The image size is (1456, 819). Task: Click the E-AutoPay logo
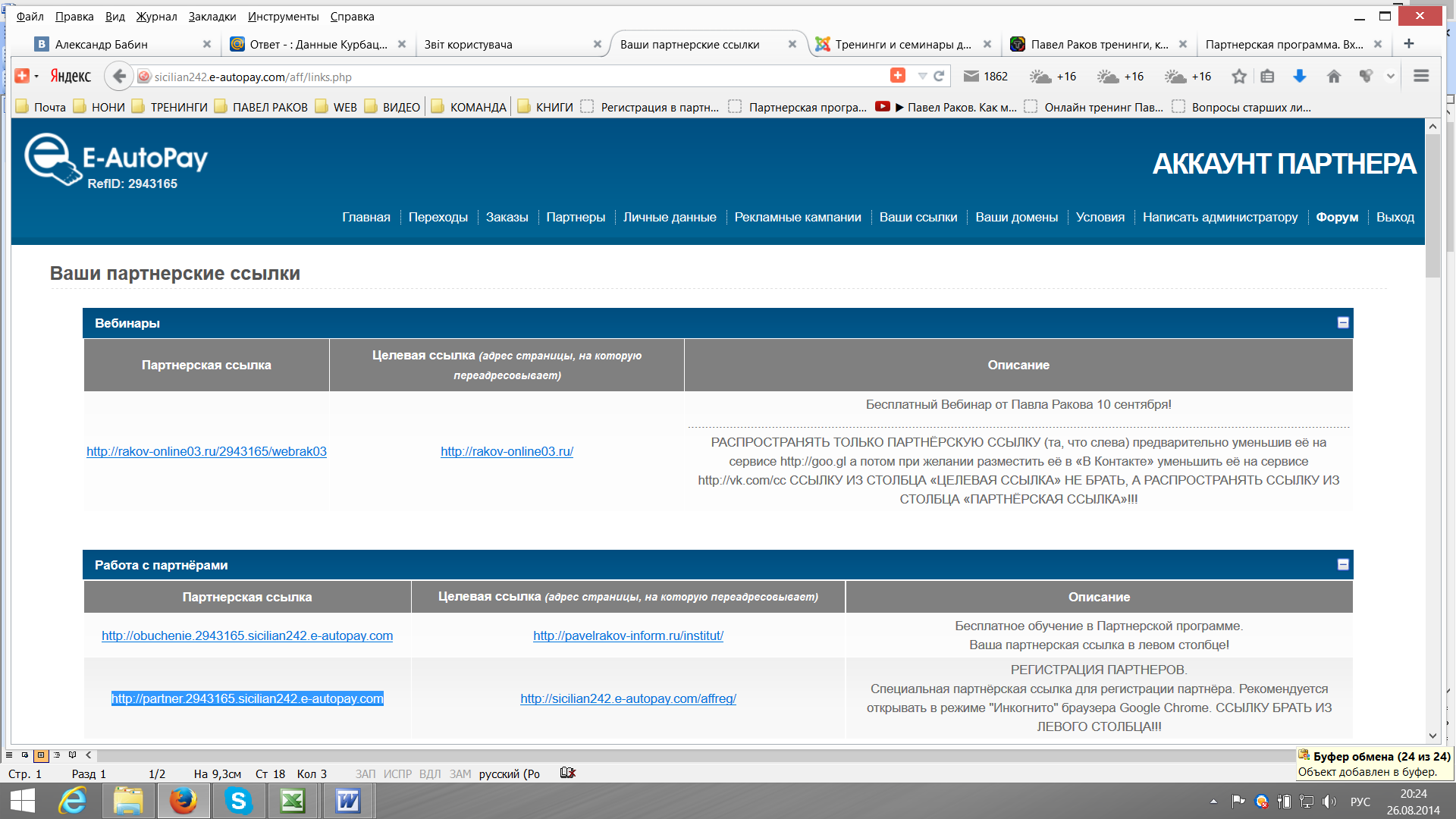pos(116,160)
